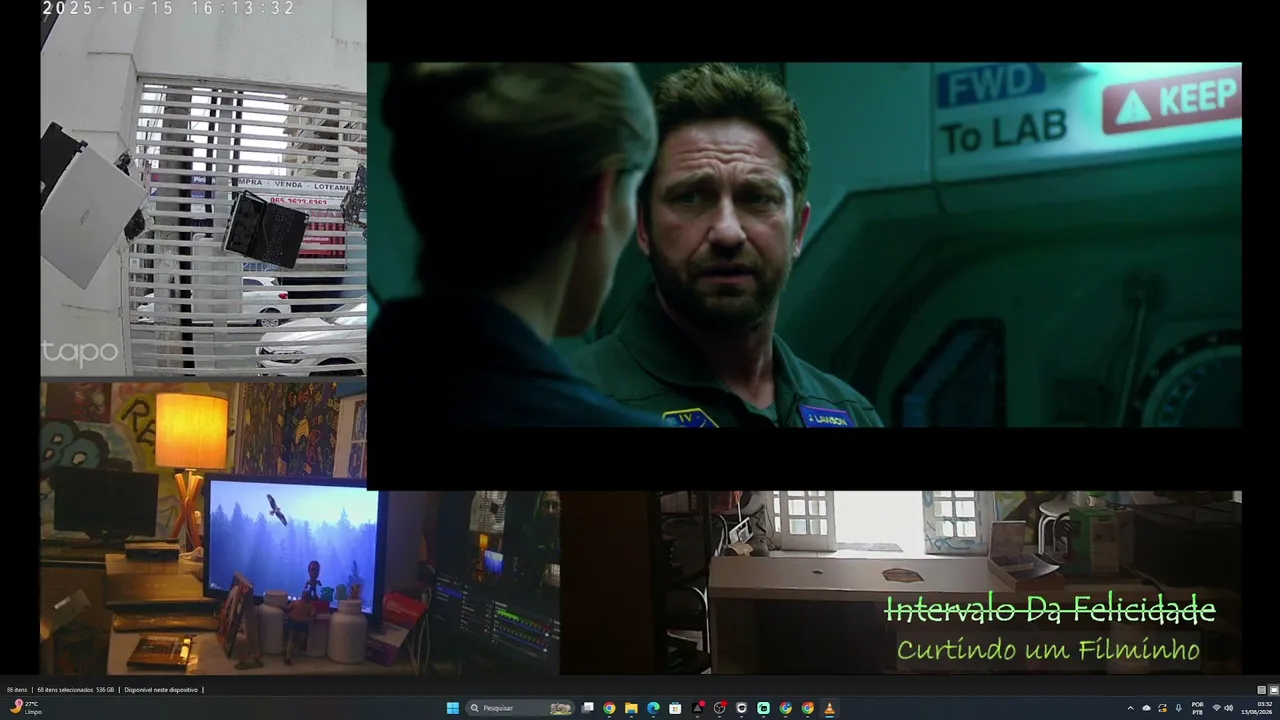
Task: Open Microsoft Store from the taskbar
Action: coord(675,708)
